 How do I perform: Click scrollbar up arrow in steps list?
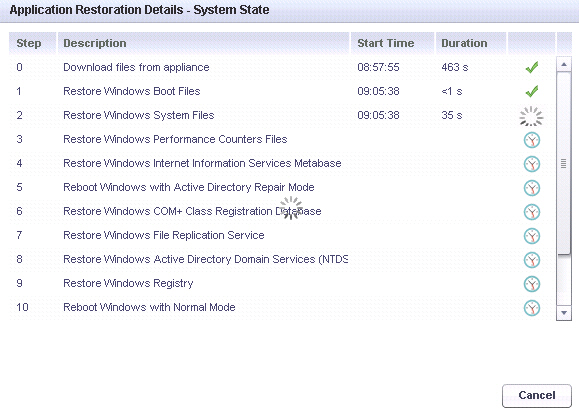tap(563, 65)
